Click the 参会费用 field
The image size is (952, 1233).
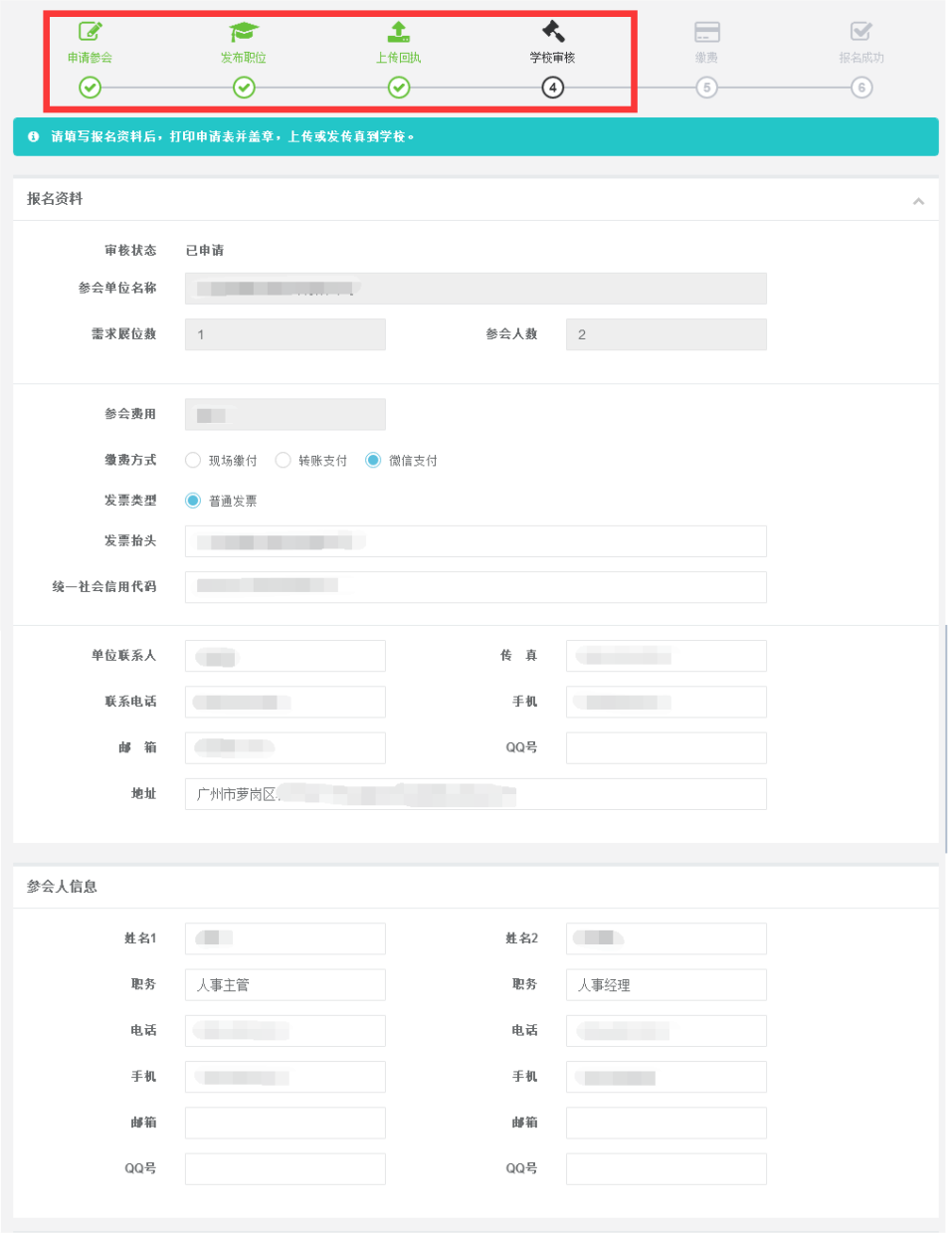tap(286, 414)
